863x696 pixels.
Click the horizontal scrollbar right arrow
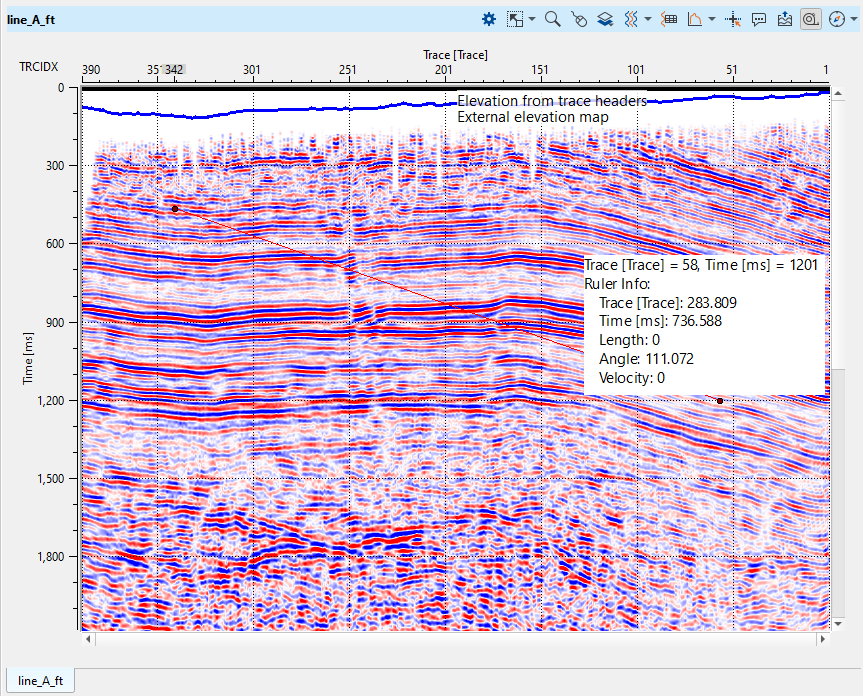pos(823,637)
